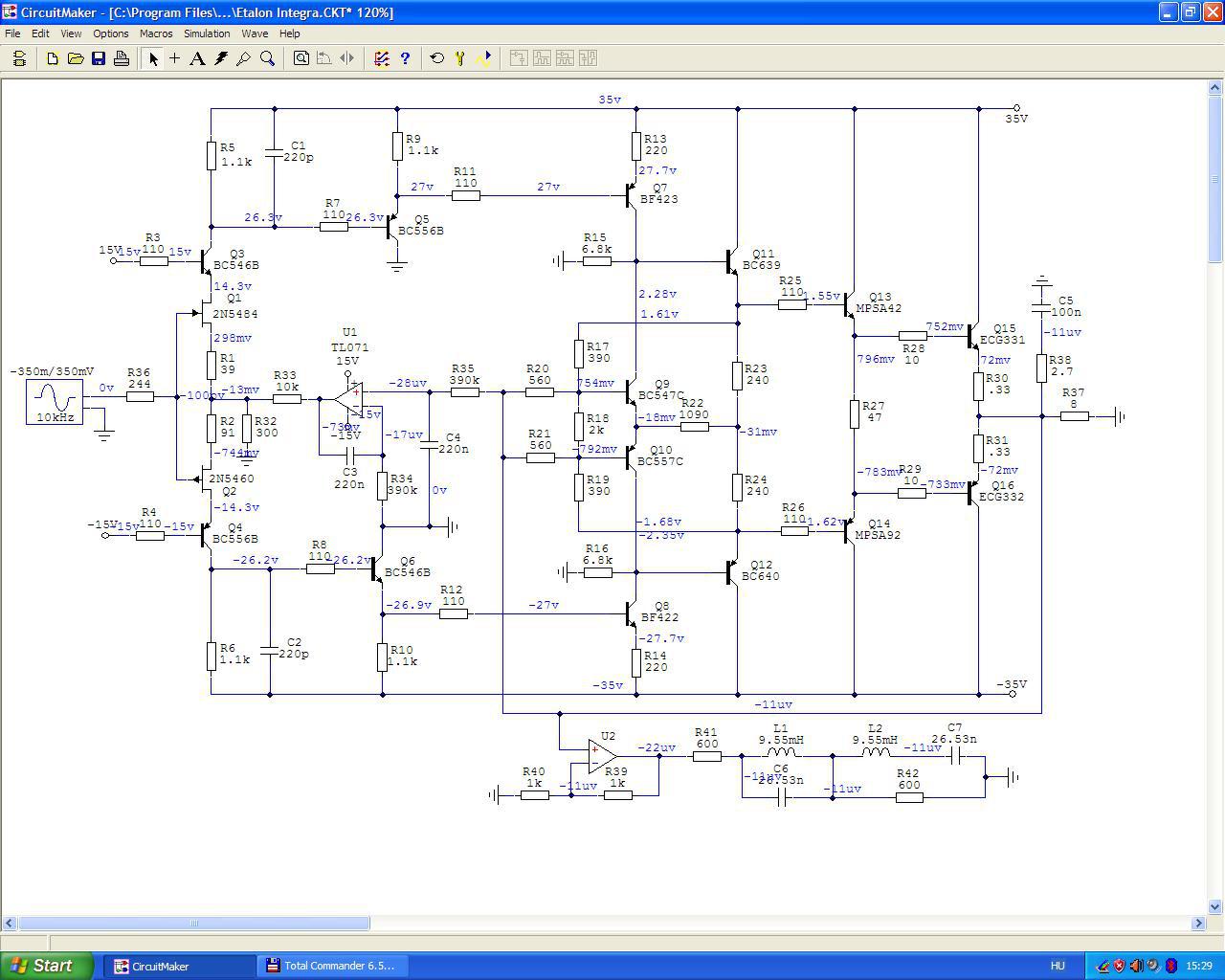This screenshot has width=1225, height=980.
Task: Click the Q16 ECG332 transistor label
Action: click(1002, 491)
